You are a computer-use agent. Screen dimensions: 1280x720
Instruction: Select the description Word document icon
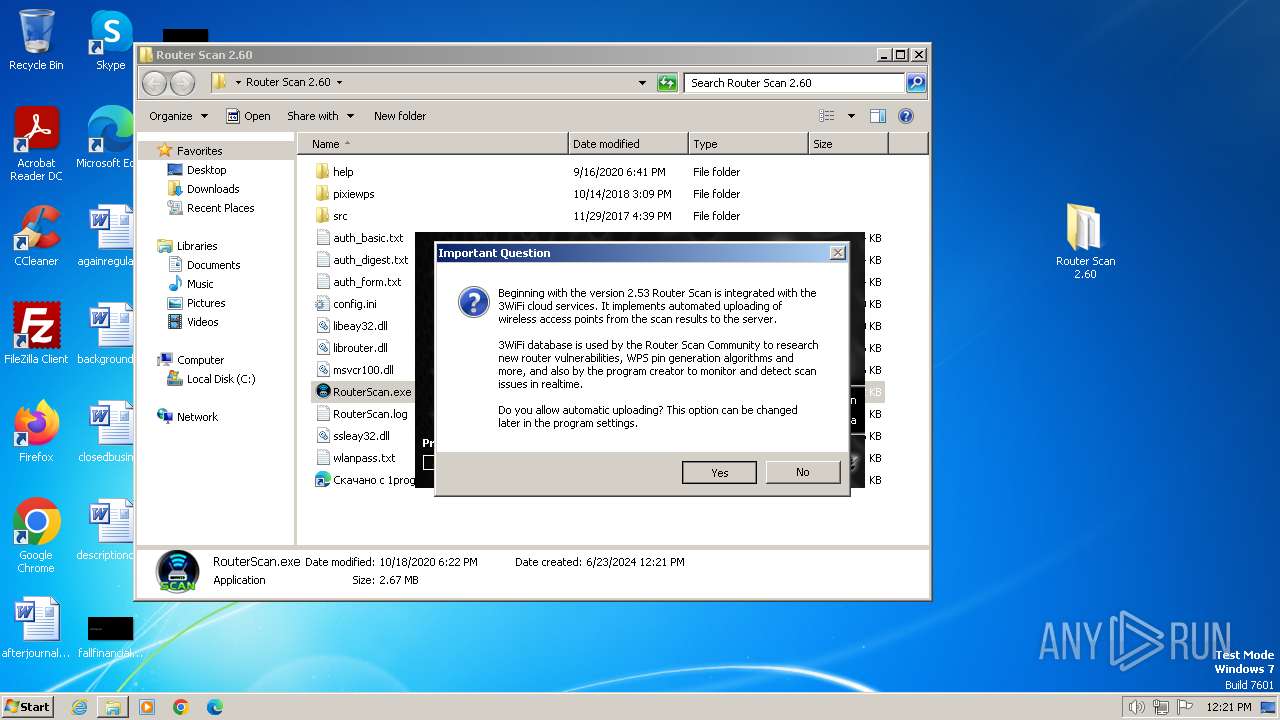[106, 530]
